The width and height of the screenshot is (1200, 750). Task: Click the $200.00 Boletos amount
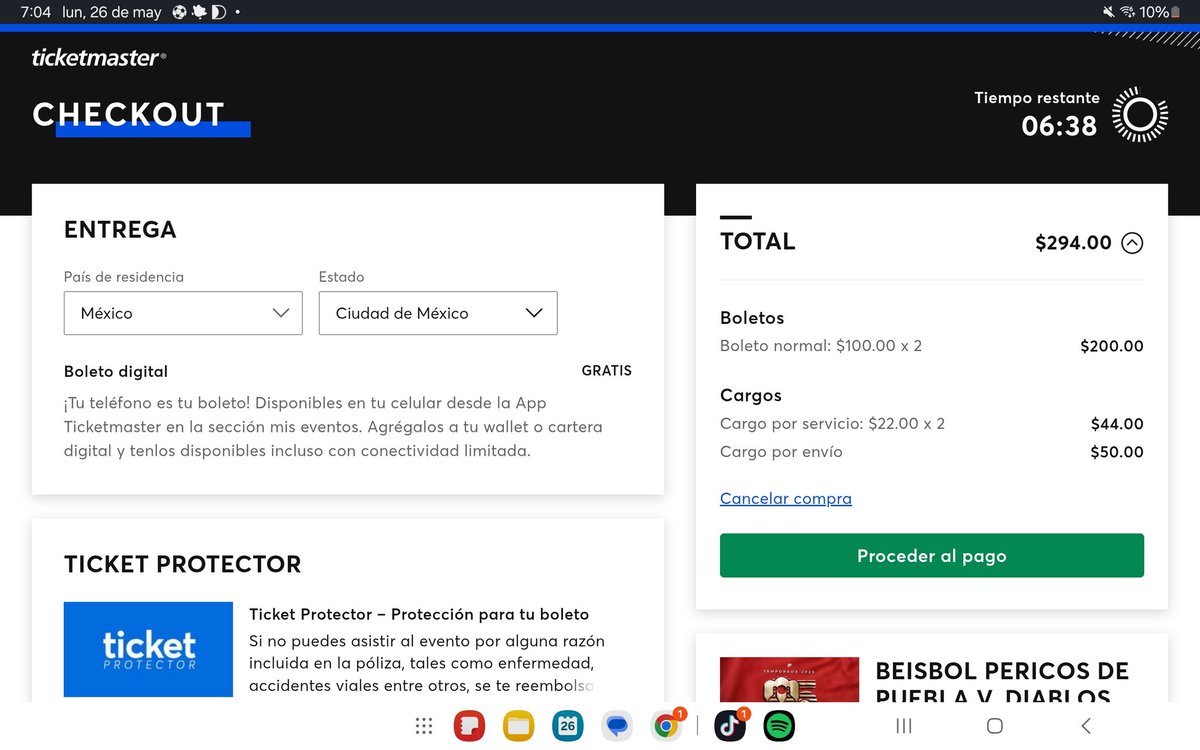point(1112,346)
